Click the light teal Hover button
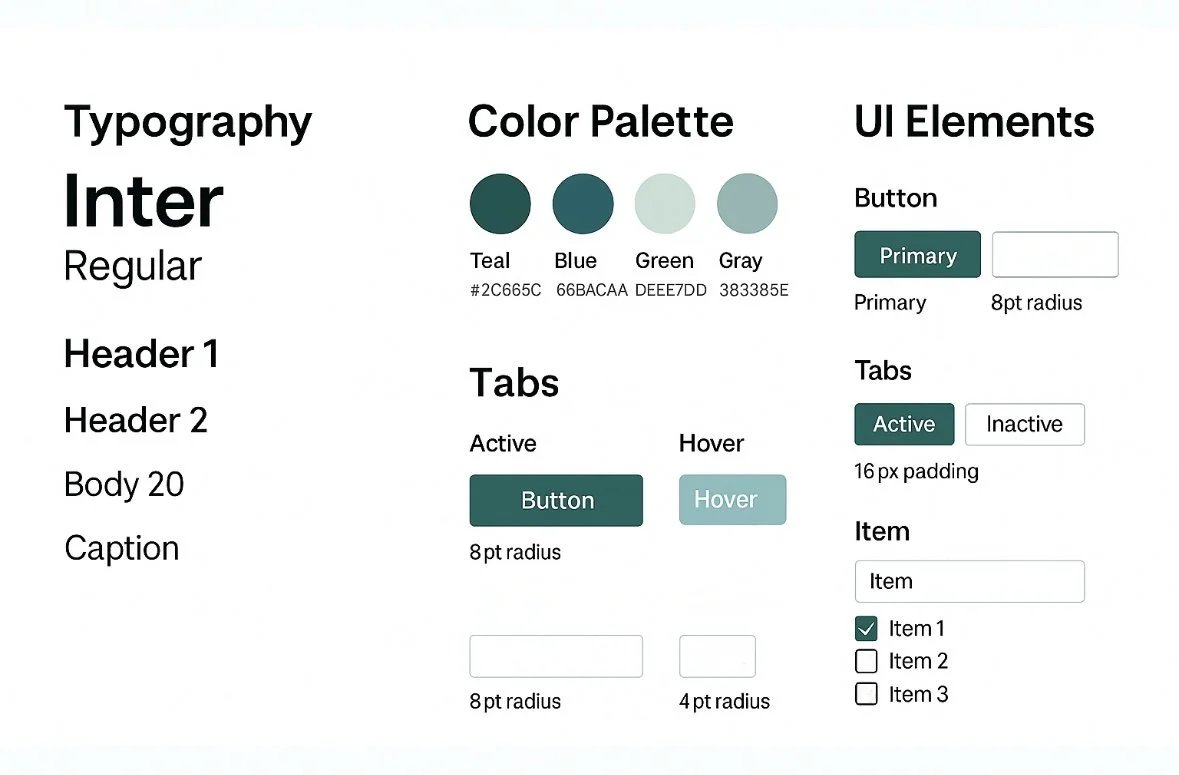This screenshot has height=775, width=1179. 732,500
